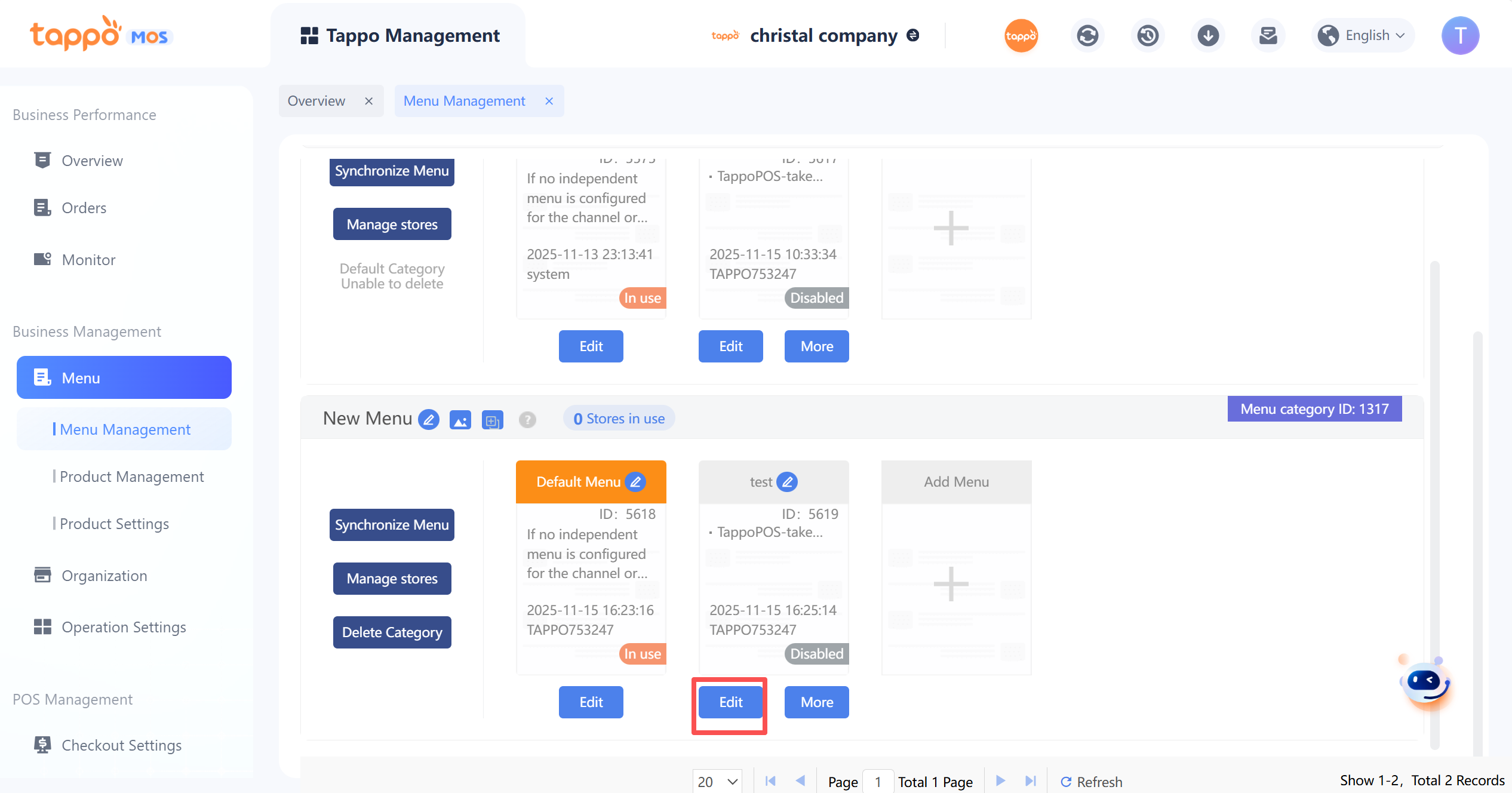This screenshot has width=1512, height=793.
Task: Click the image icon next to New Menu
Action: 460,420
